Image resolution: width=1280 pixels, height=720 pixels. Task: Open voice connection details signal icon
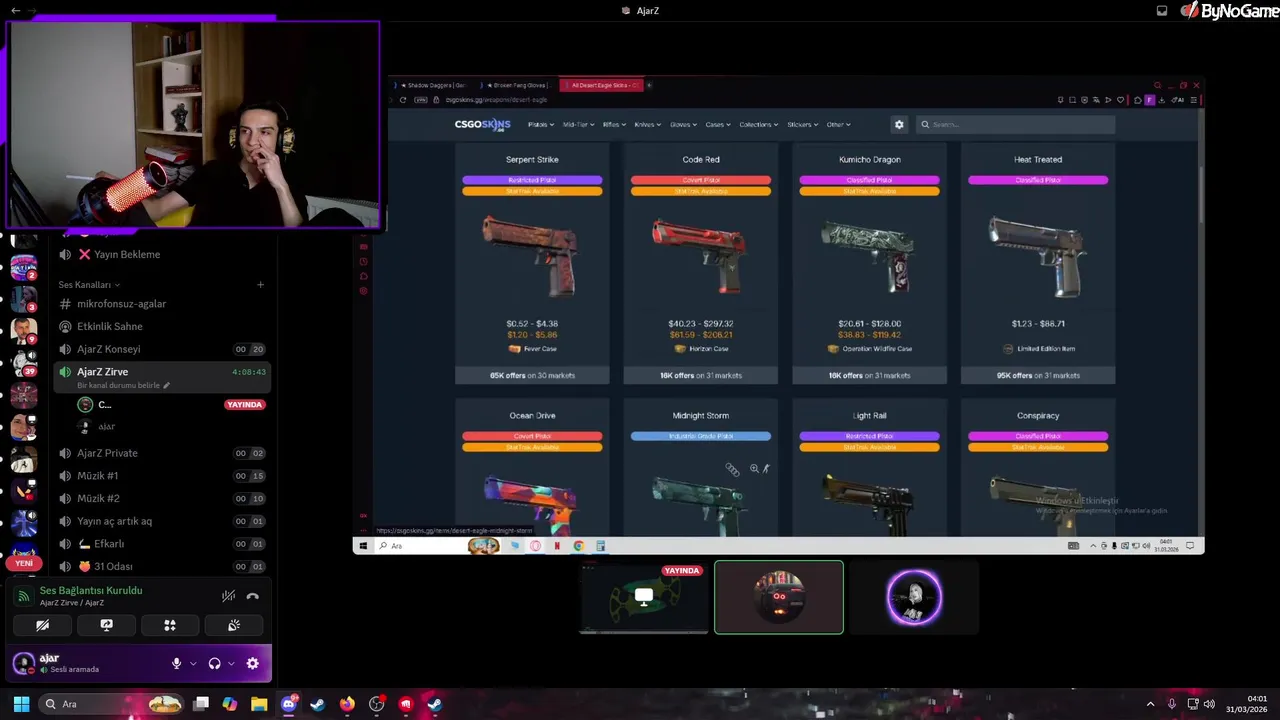[24, 596]
